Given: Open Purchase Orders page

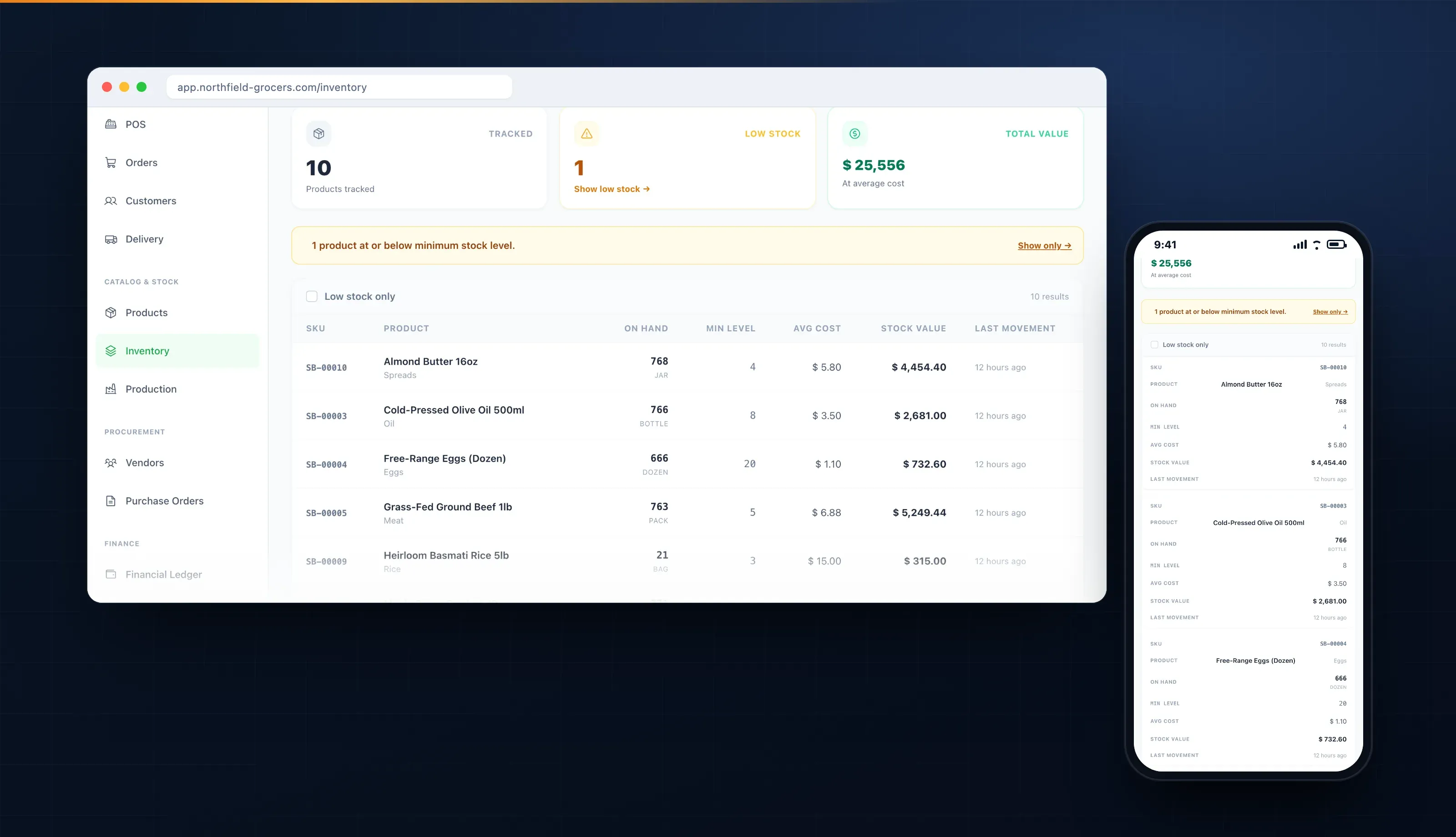Looking at the screenshot, I should click(x=177, y=501).
